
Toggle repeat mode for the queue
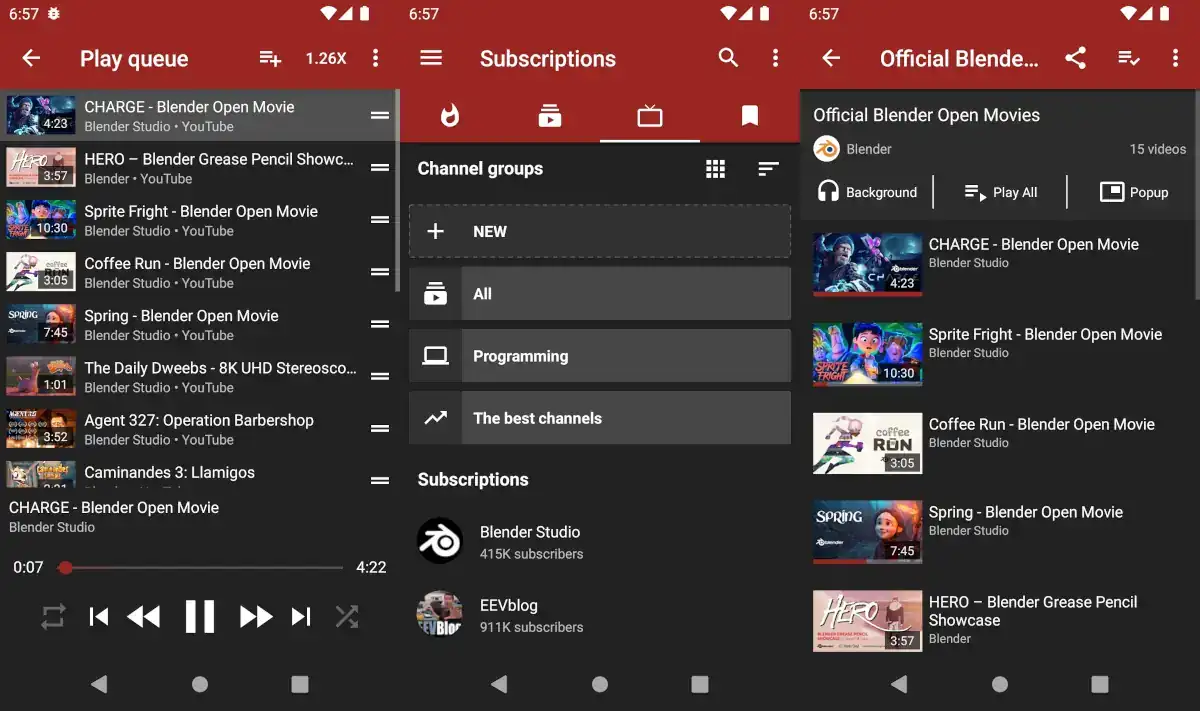pos(52,616)
